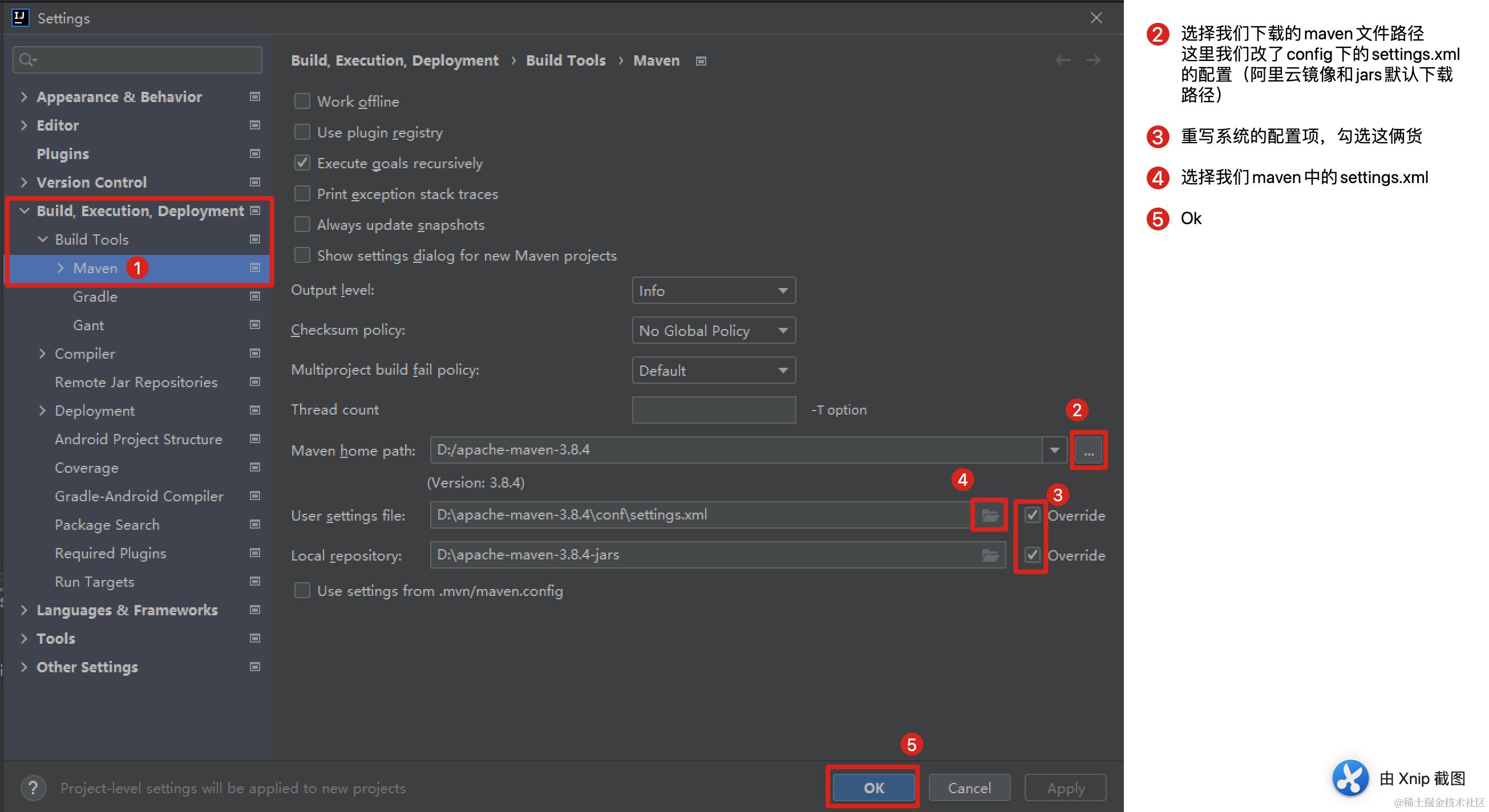Click the forward navigation arrow

click(1093, 60)
